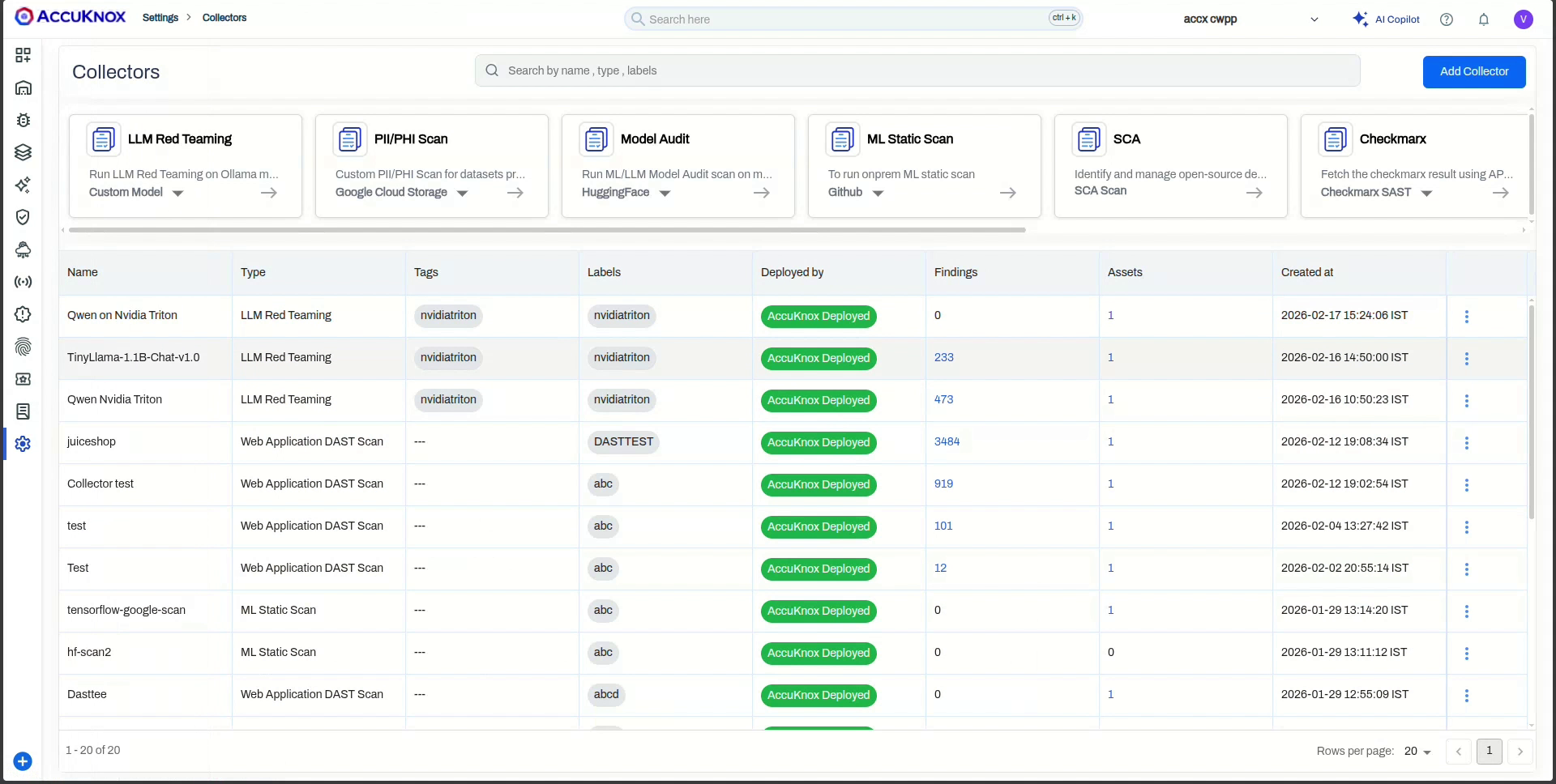The width and height of the screenshot is (1556, 784).
Task: Open 919 findings for Collector test
Action: [944, 484]
